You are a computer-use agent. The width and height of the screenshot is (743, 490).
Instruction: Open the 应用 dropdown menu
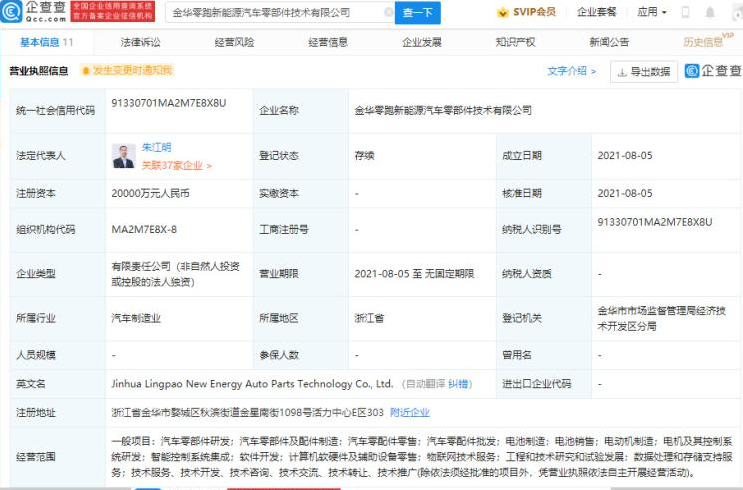click(x=651, y=12)
